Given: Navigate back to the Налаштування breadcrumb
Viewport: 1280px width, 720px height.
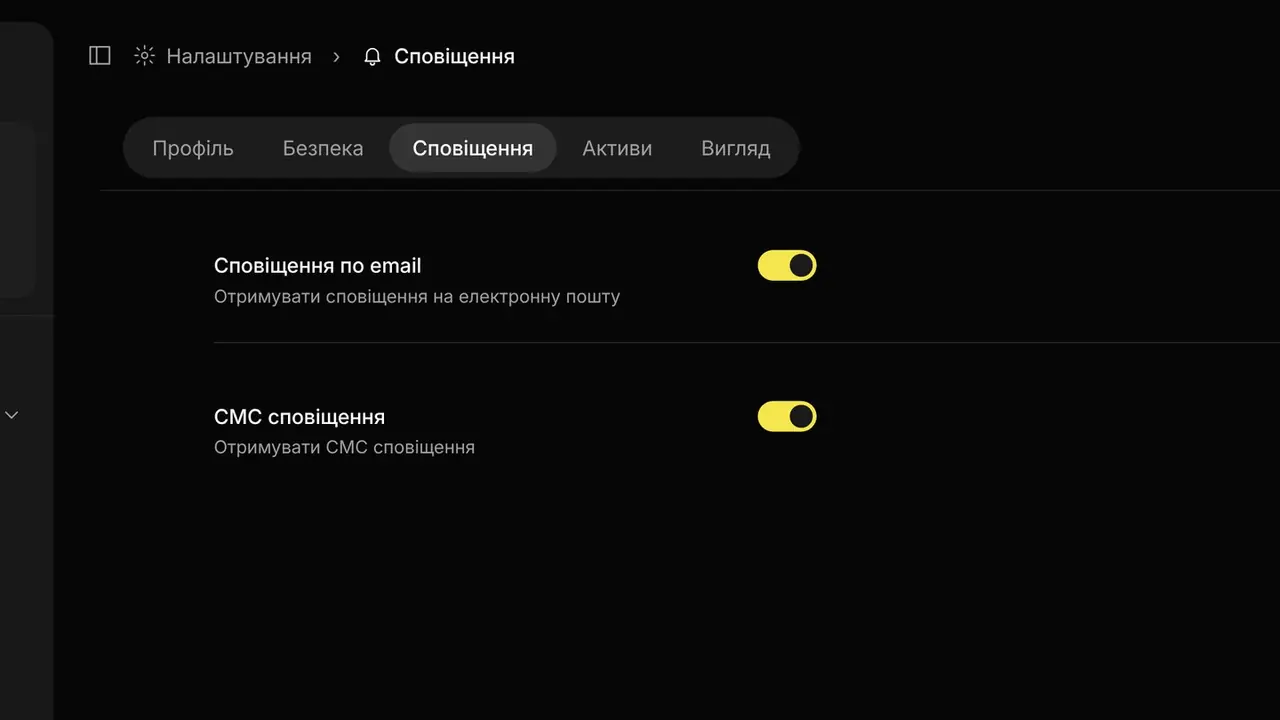Looking at the screenshot, I should click(x=239, y=57).
